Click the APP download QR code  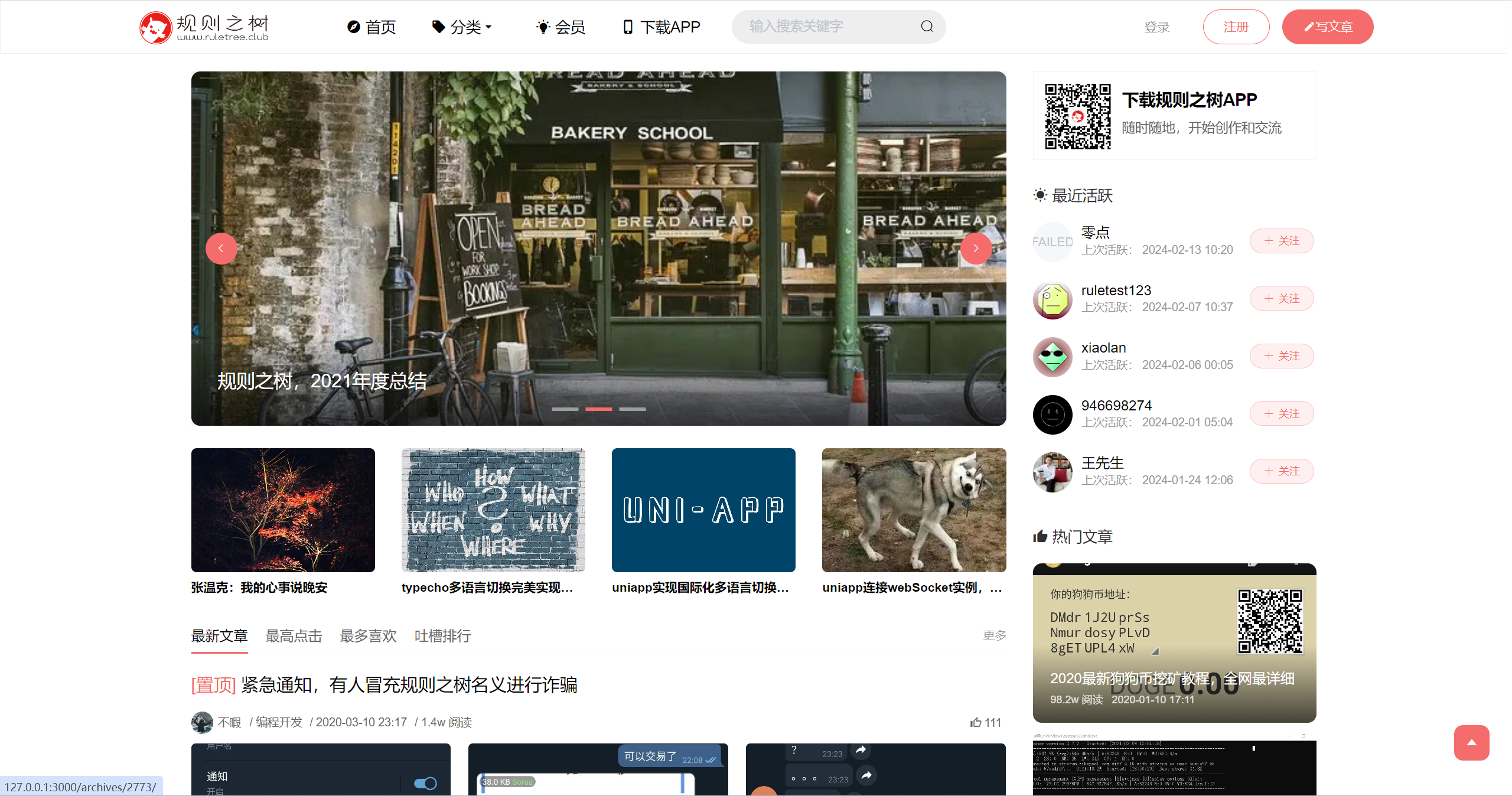point(1077,116)
